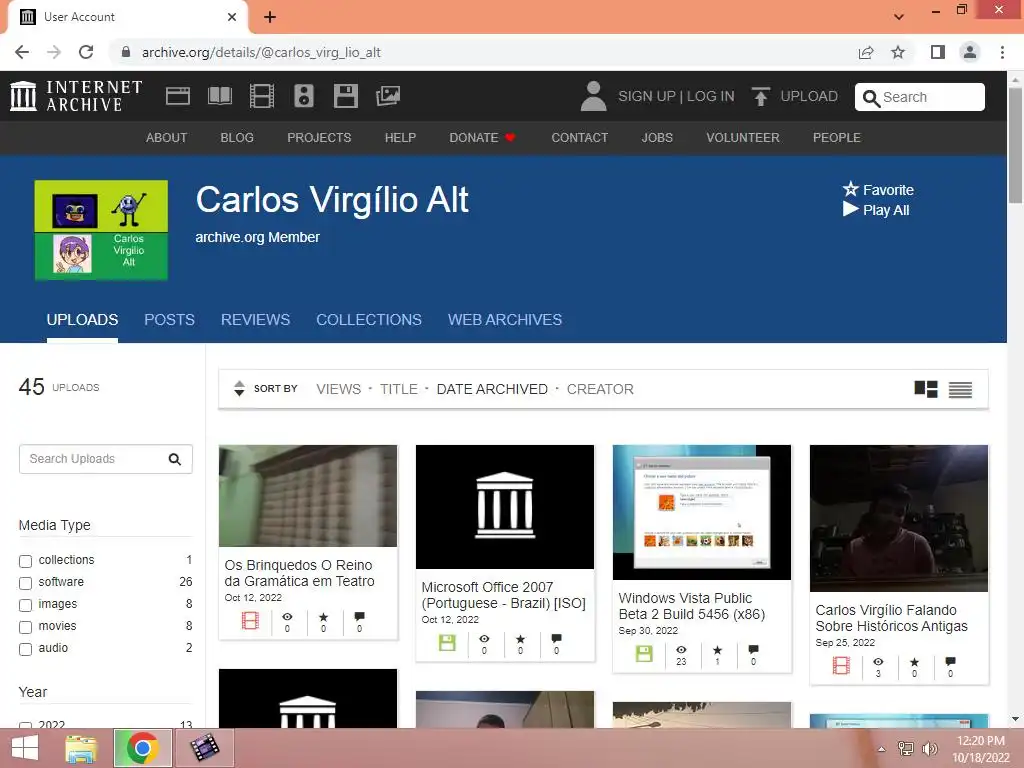Sort uploads by DATE ARCHIVED
This screenshot has height=768, width=1024.
(x=492, y=389)
